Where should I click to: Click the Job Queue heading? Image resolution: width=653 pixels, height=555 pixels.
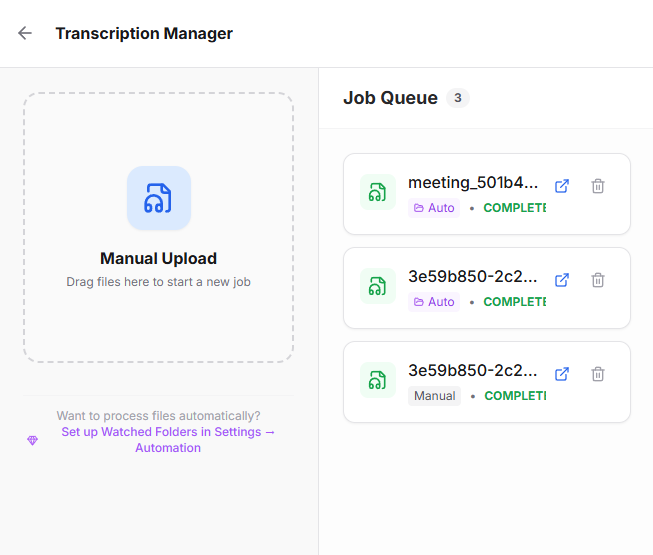[390, 98]
